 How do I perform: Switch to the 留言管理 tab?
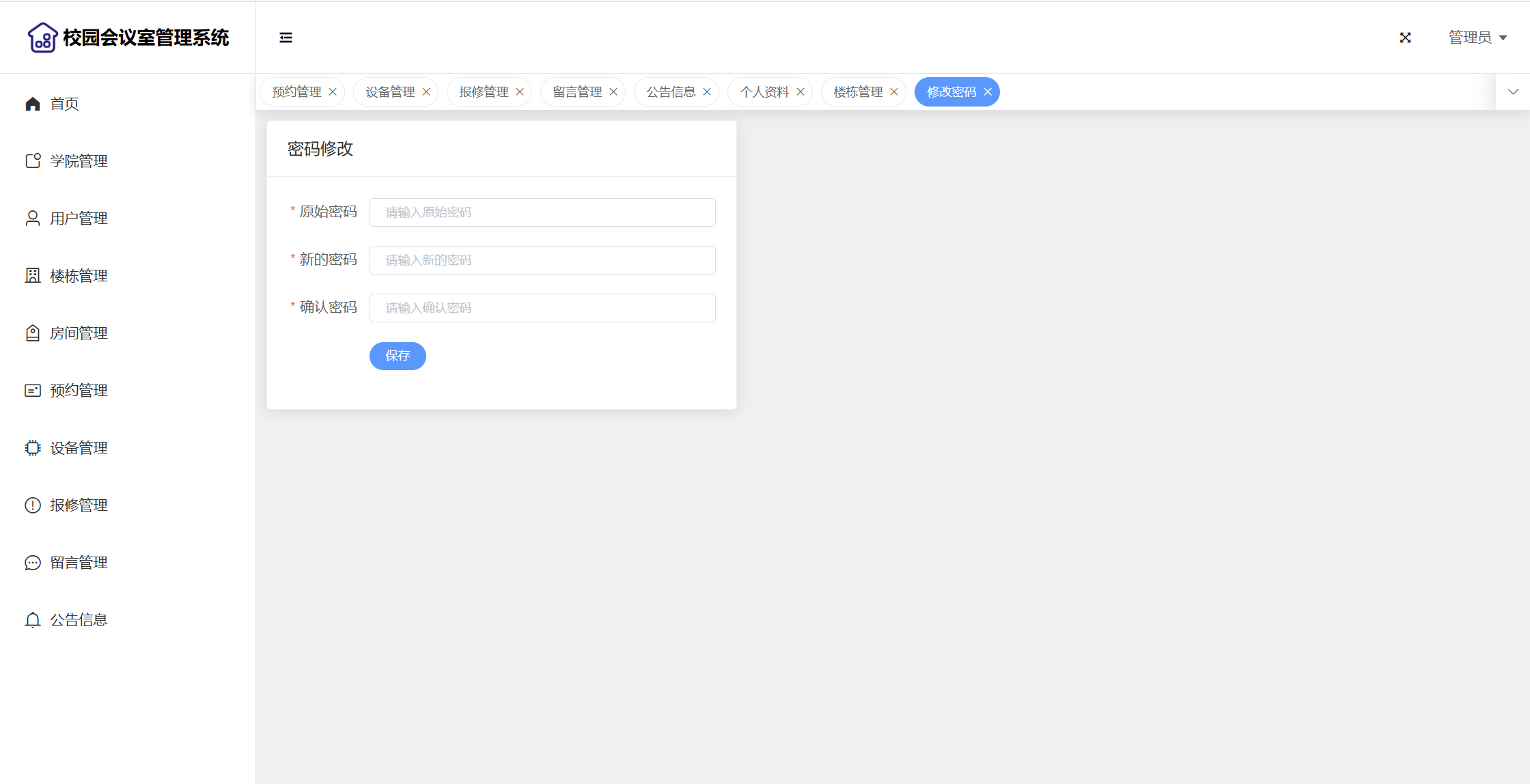point(576,92)
